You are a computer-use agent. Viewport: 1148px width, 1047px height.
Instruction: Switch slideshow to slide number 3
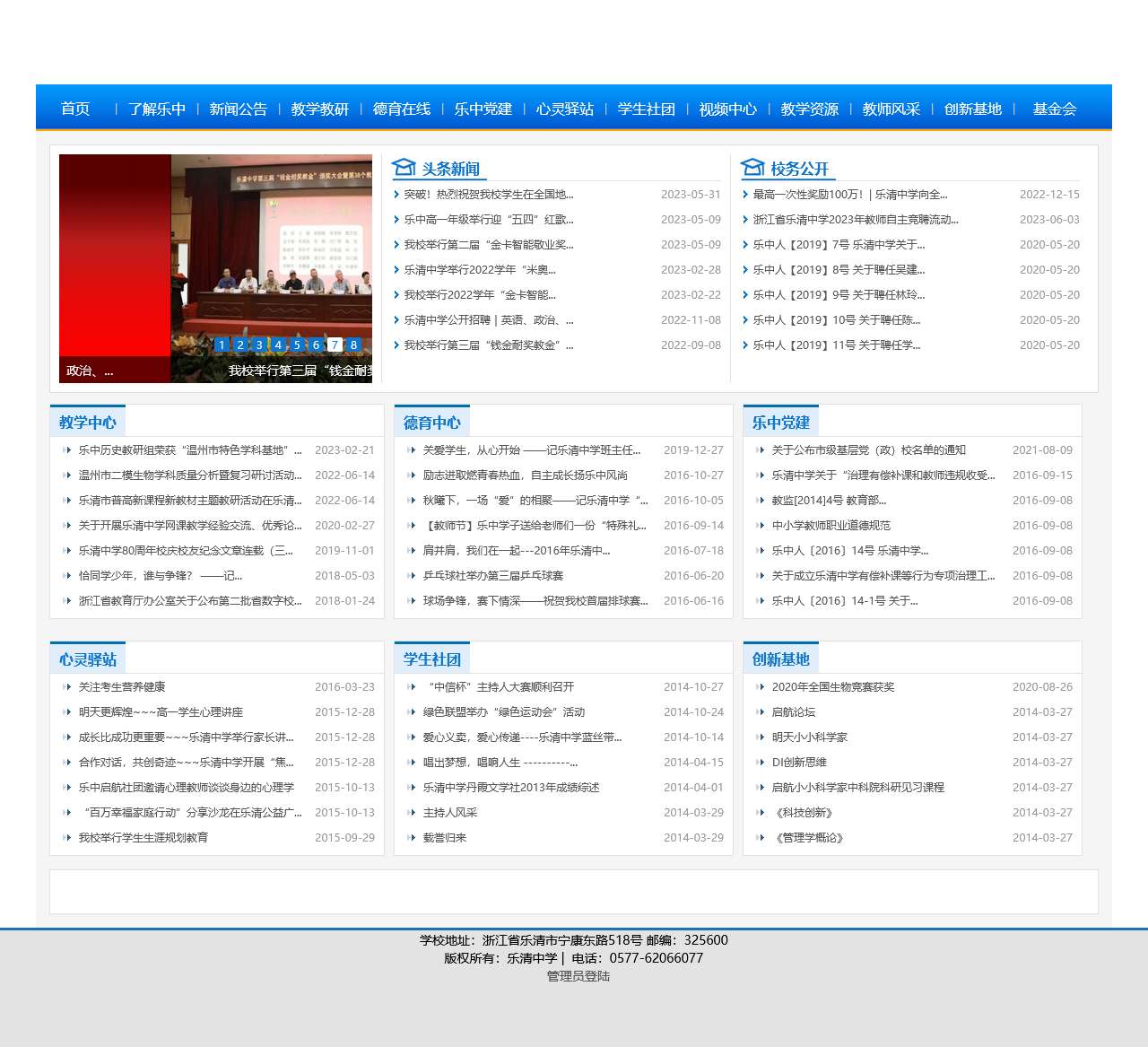click(259, 345)
